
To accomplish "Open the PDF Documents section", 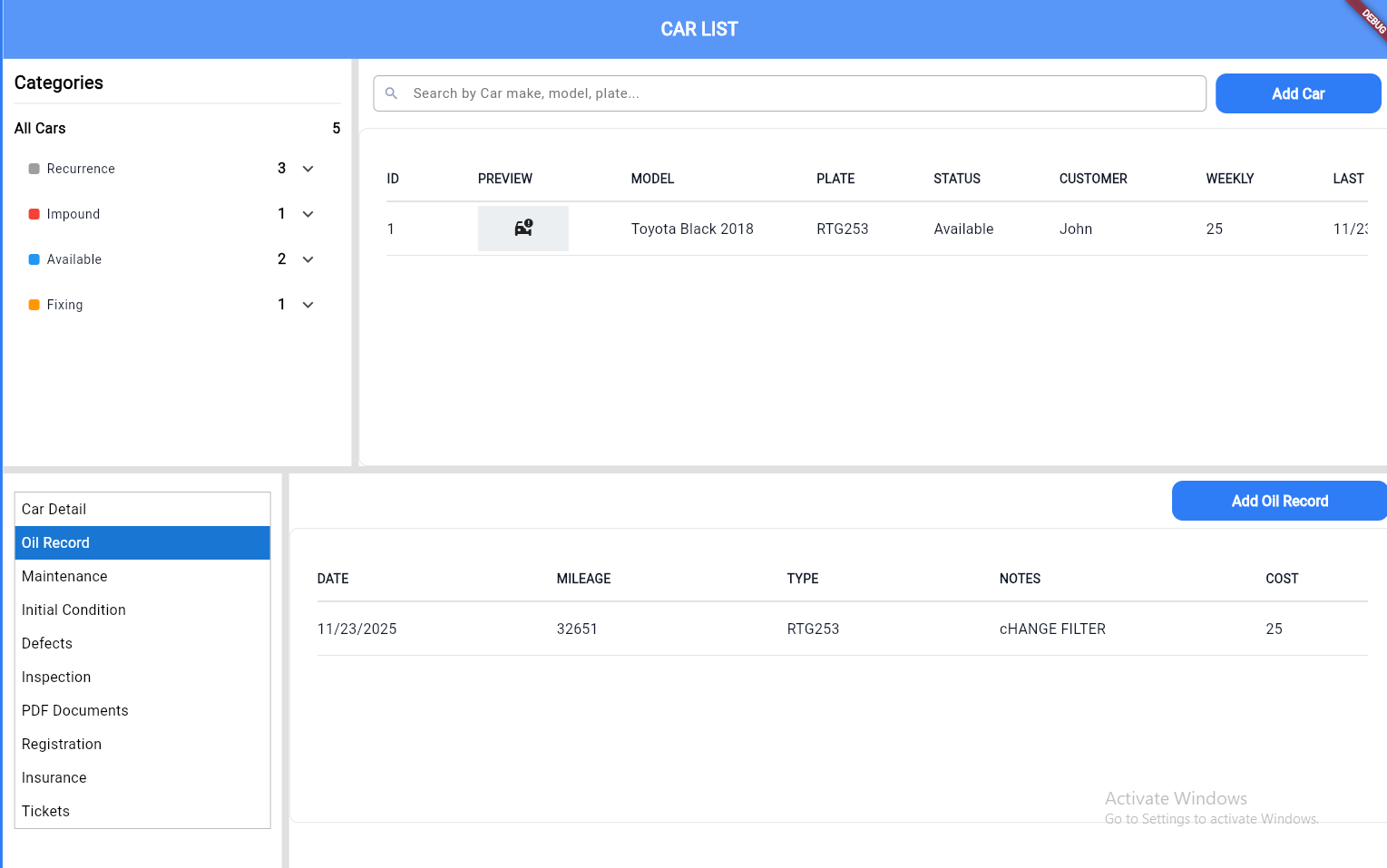I will 142,710.
